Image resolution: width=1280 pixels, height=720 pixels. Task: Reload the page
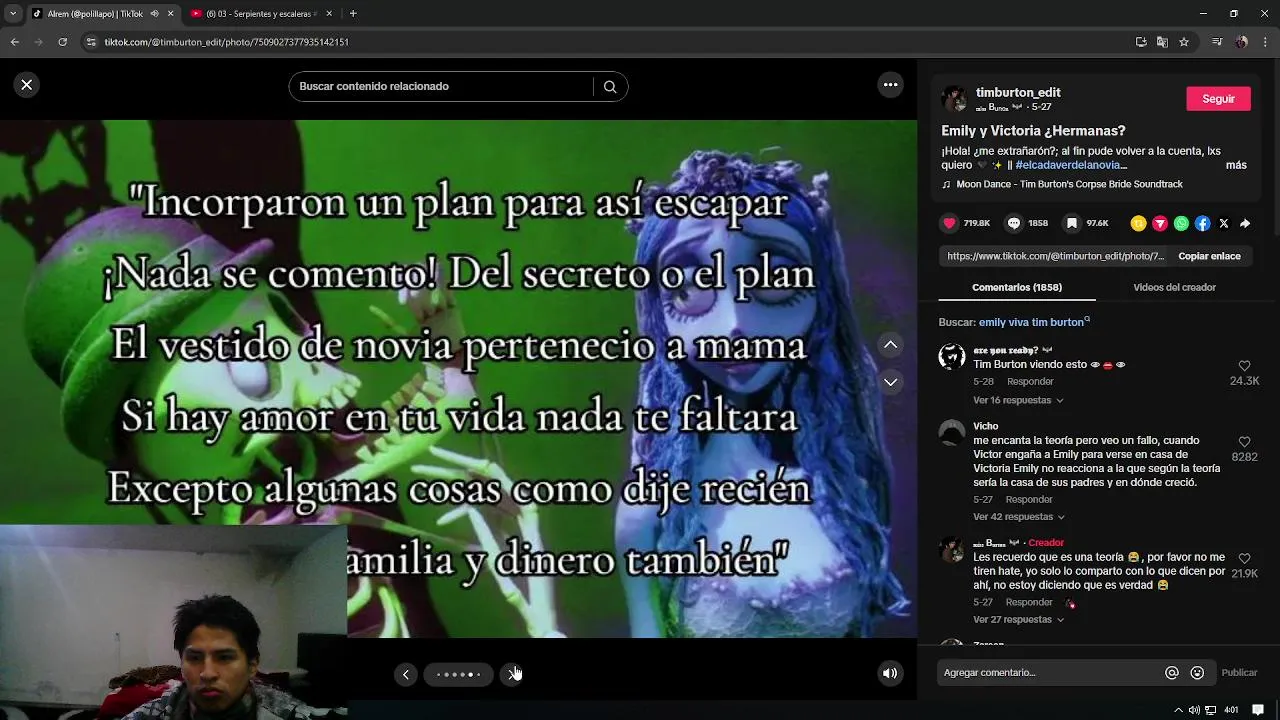62,42
